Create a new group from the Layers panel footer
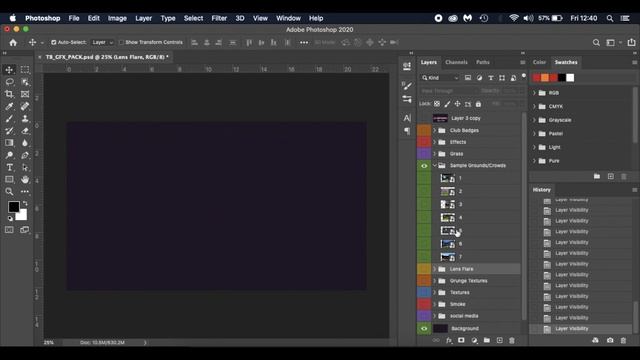This screenshot has height=360, width=640. click(x=487, y=340)
